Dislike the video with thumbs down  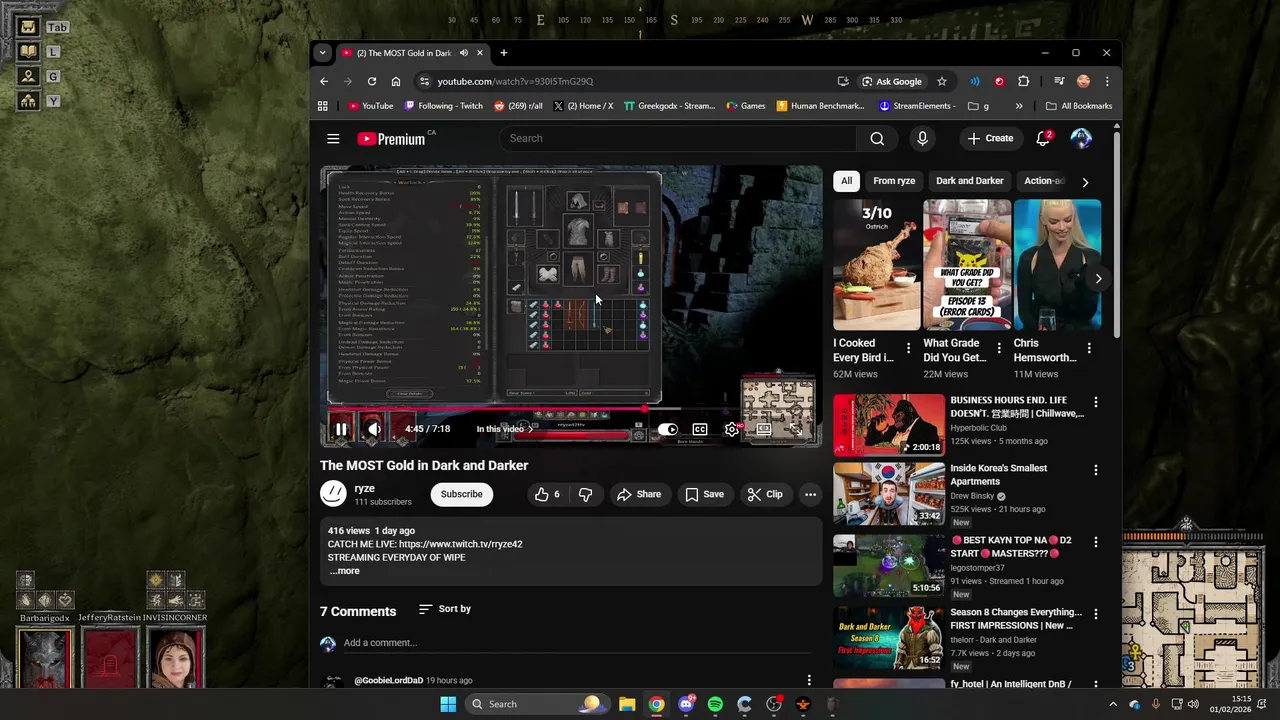tap(585, 494)
